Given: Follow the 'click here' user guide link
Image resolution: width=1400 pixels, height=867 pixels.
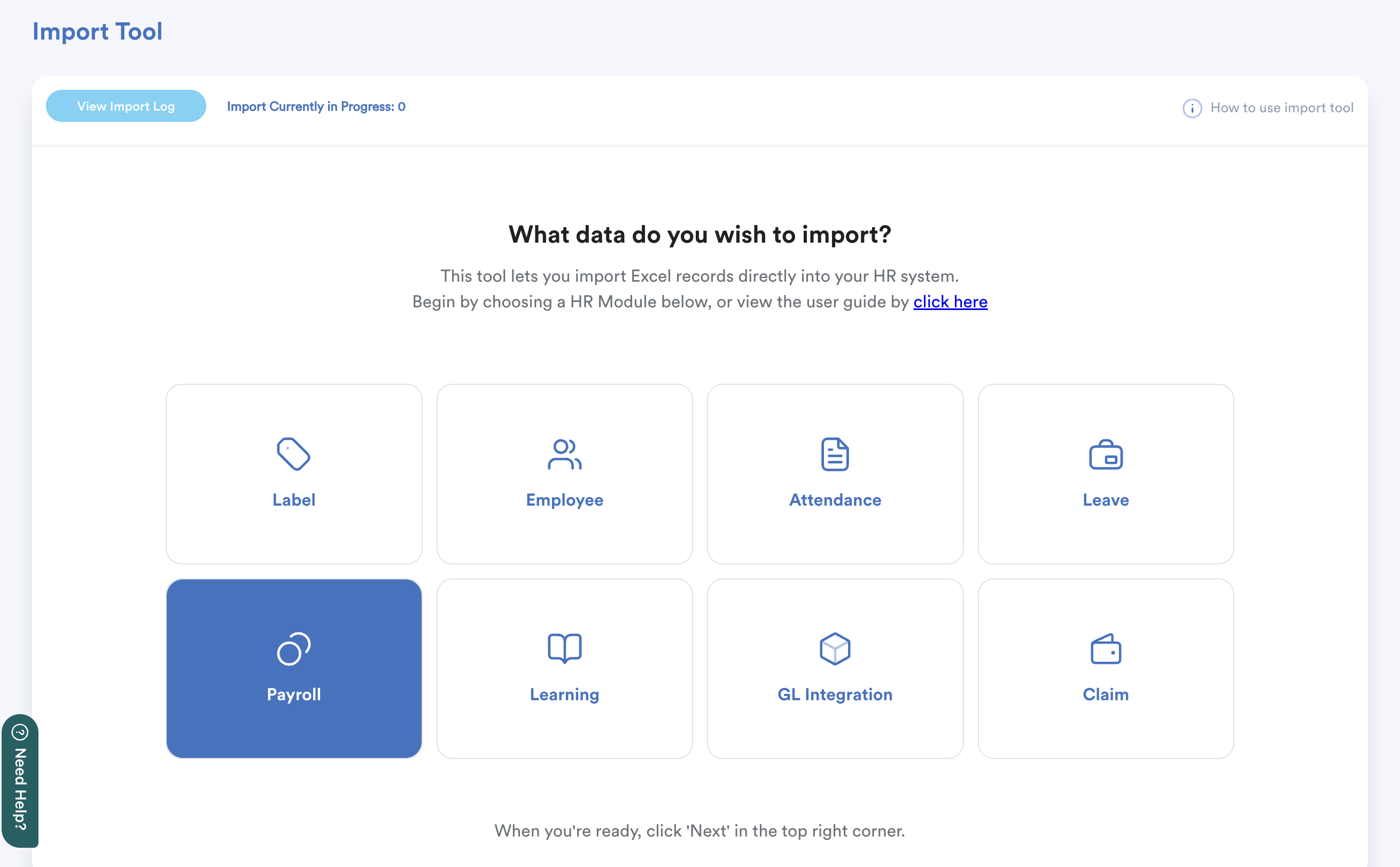Looking at the screenshot, I should [950, 301].
